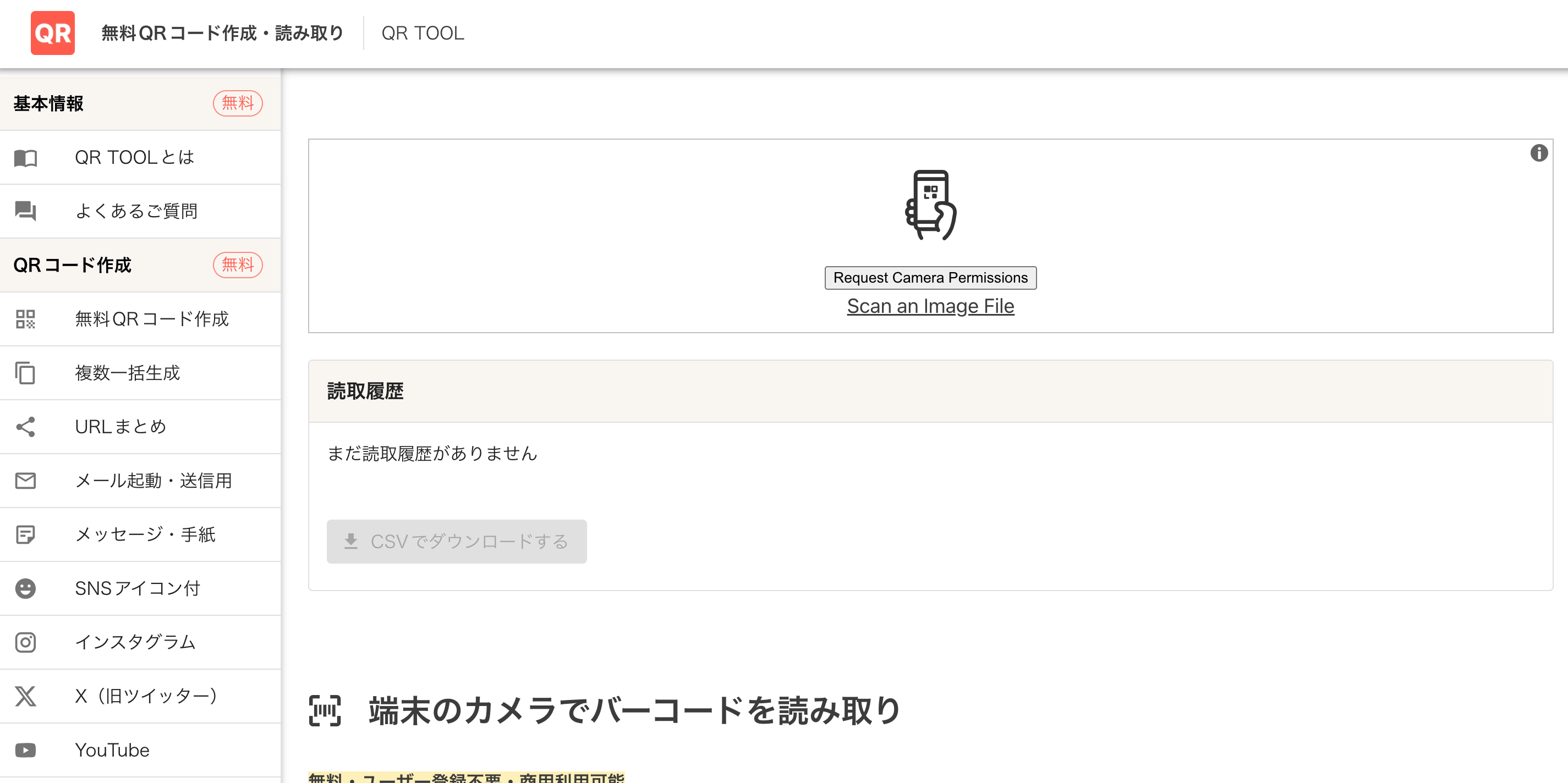The width and height of the screenshot is (1568, 783).
Task: Click the info icon in scanner panel
Action: (1538, 155)
